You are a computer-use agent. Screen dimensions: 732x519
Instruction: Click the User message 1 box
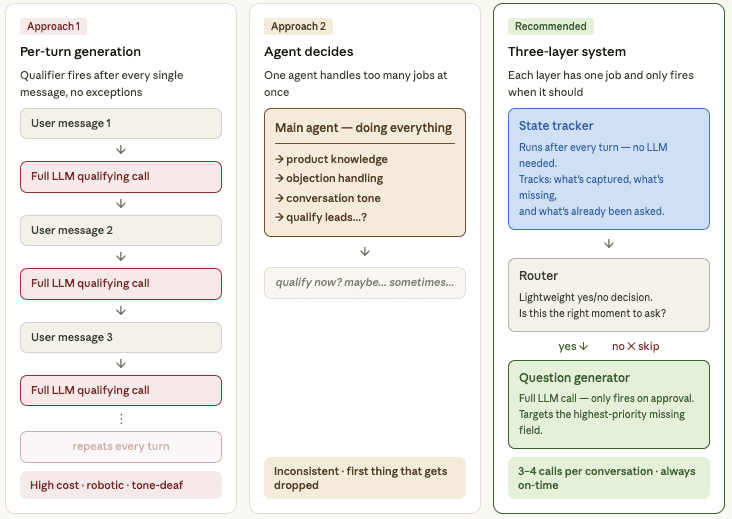click(121, 124)
